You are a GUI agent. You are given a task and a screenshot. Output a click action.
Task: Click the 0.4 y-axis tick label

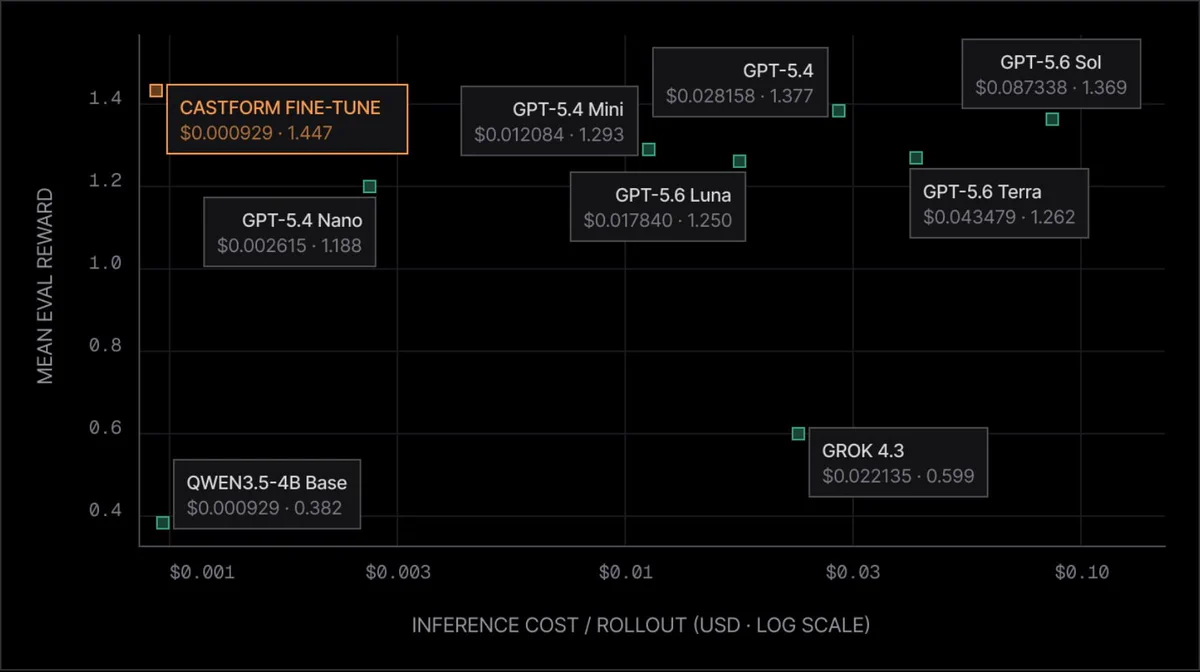pos(105,511)
